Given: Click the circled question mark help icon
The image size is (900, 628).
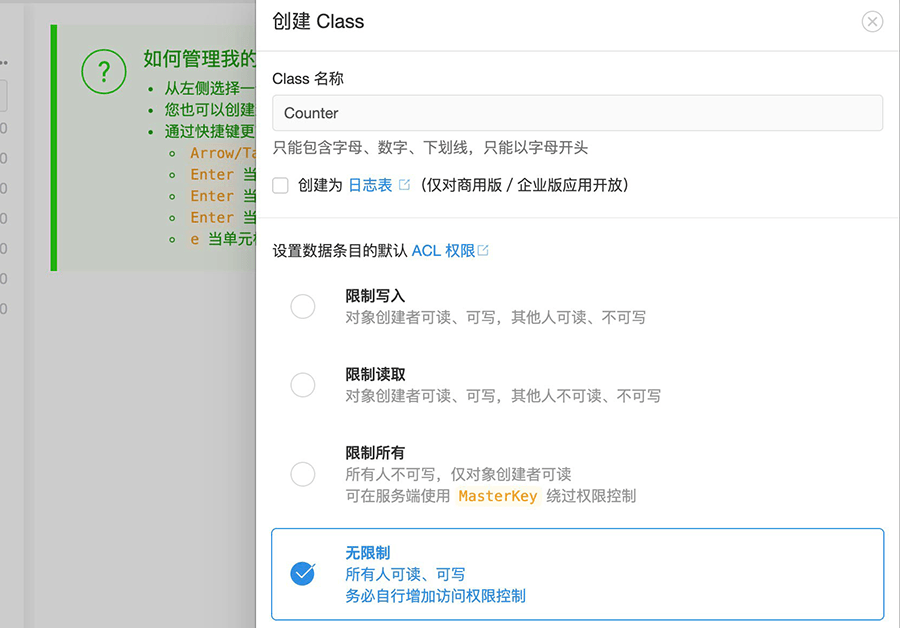Looking at the screenshot, I should [x=103, y=72].
